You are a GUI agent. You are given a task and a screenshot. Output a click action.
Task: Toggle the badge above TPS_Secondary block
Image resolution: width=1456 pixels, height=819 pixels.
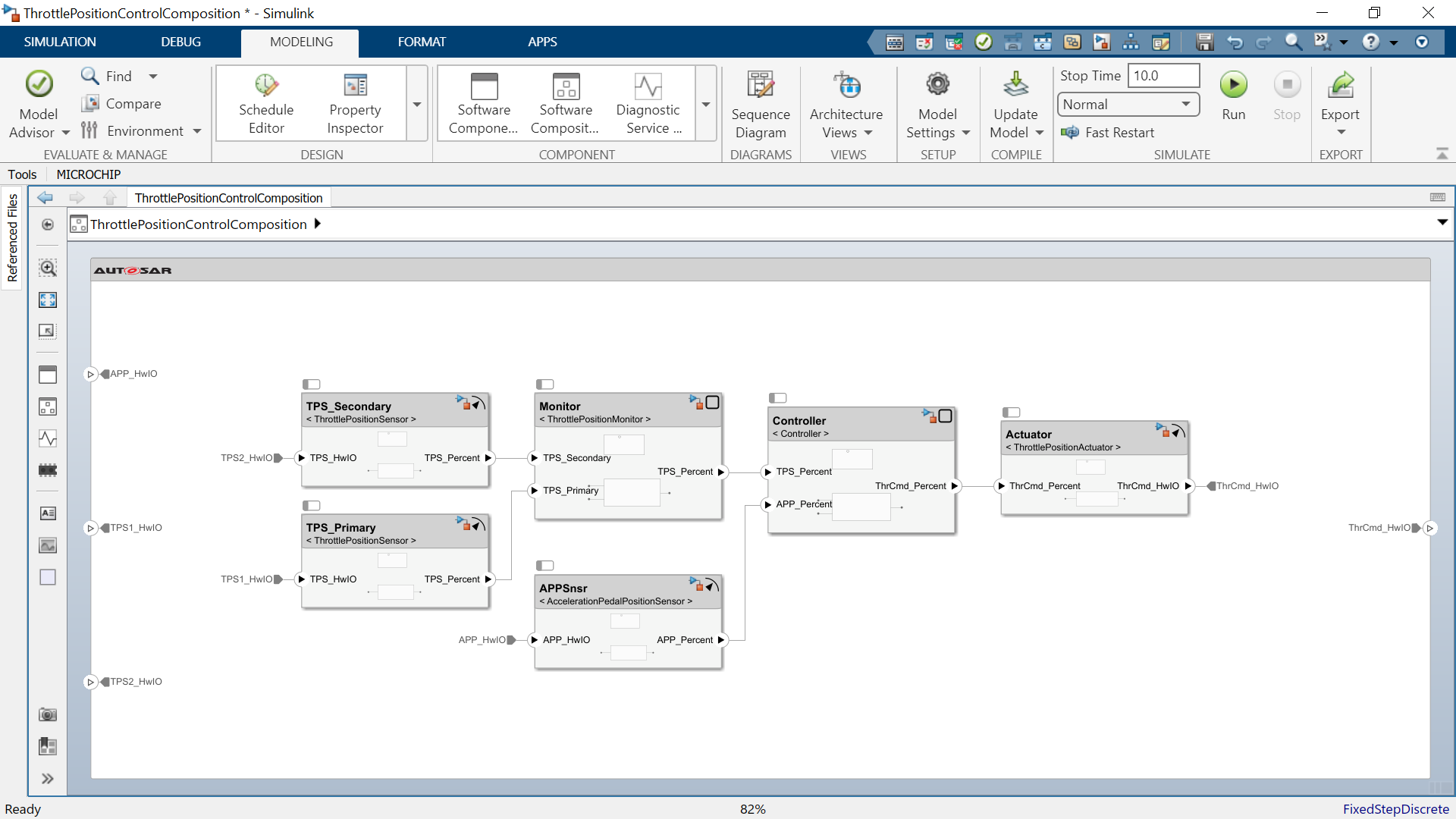pyautogui.click(x=312, y=384)
